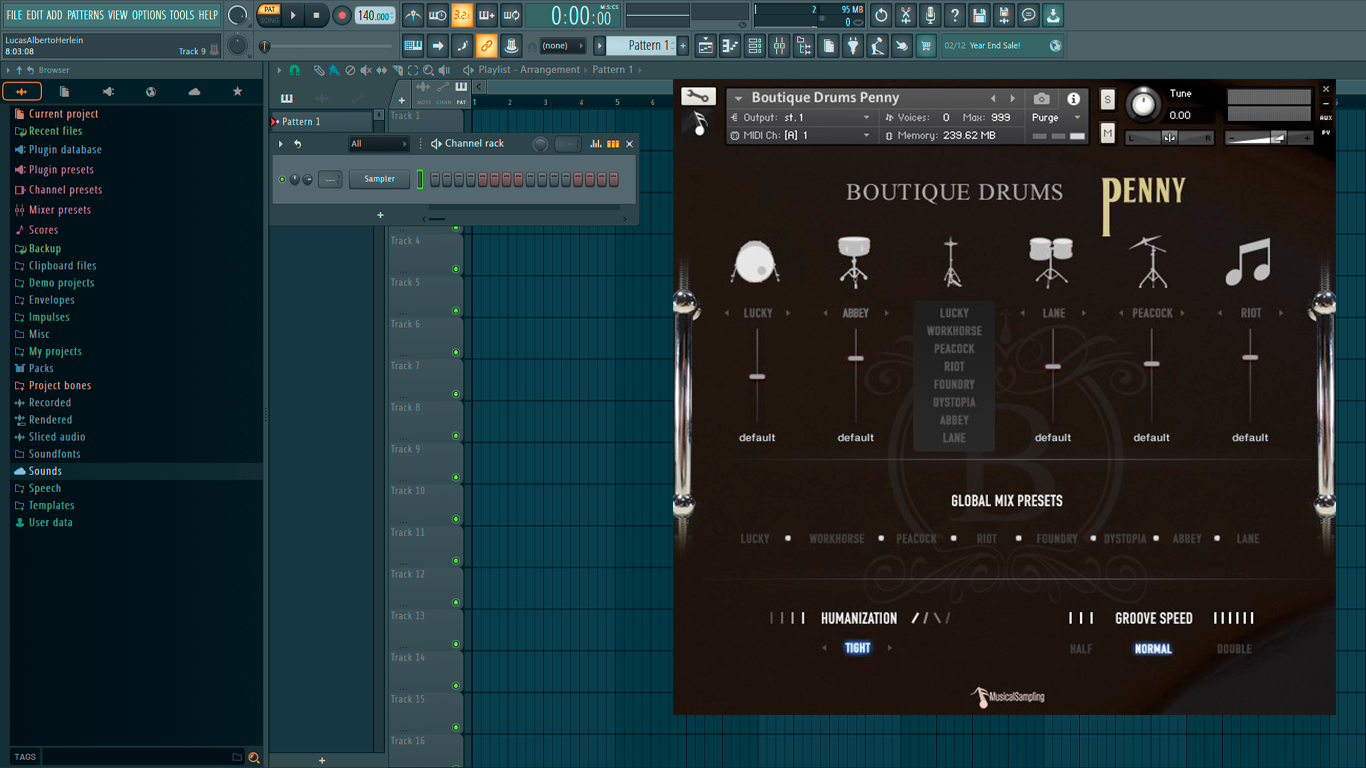Select the paint brush tool in playlist
This screenshot has width=1366, height=768.
[x=334, y=70]
